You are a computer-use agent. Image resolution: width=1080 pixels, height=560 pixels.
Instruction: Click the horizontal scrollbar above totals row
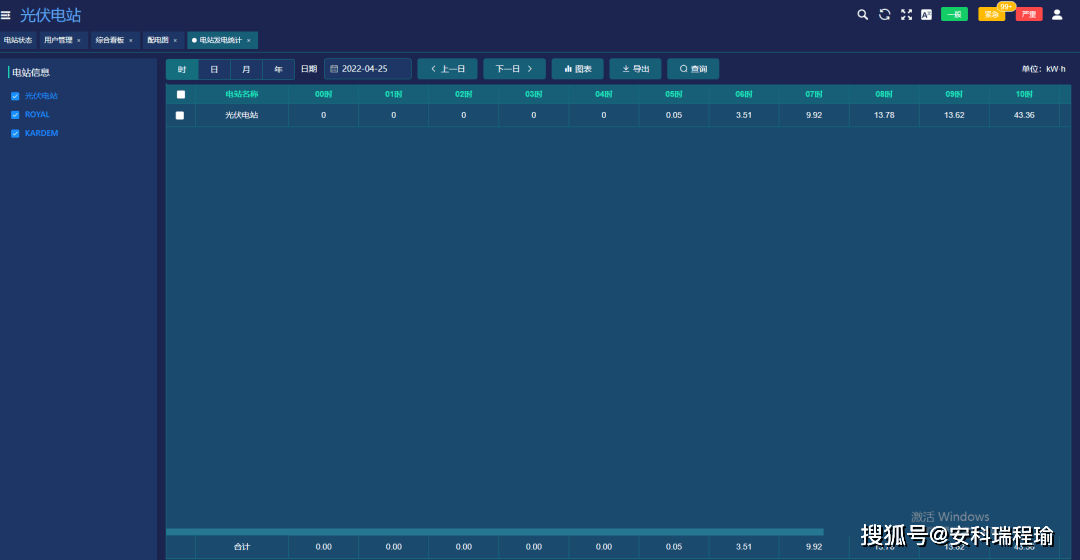click(495, 532)
